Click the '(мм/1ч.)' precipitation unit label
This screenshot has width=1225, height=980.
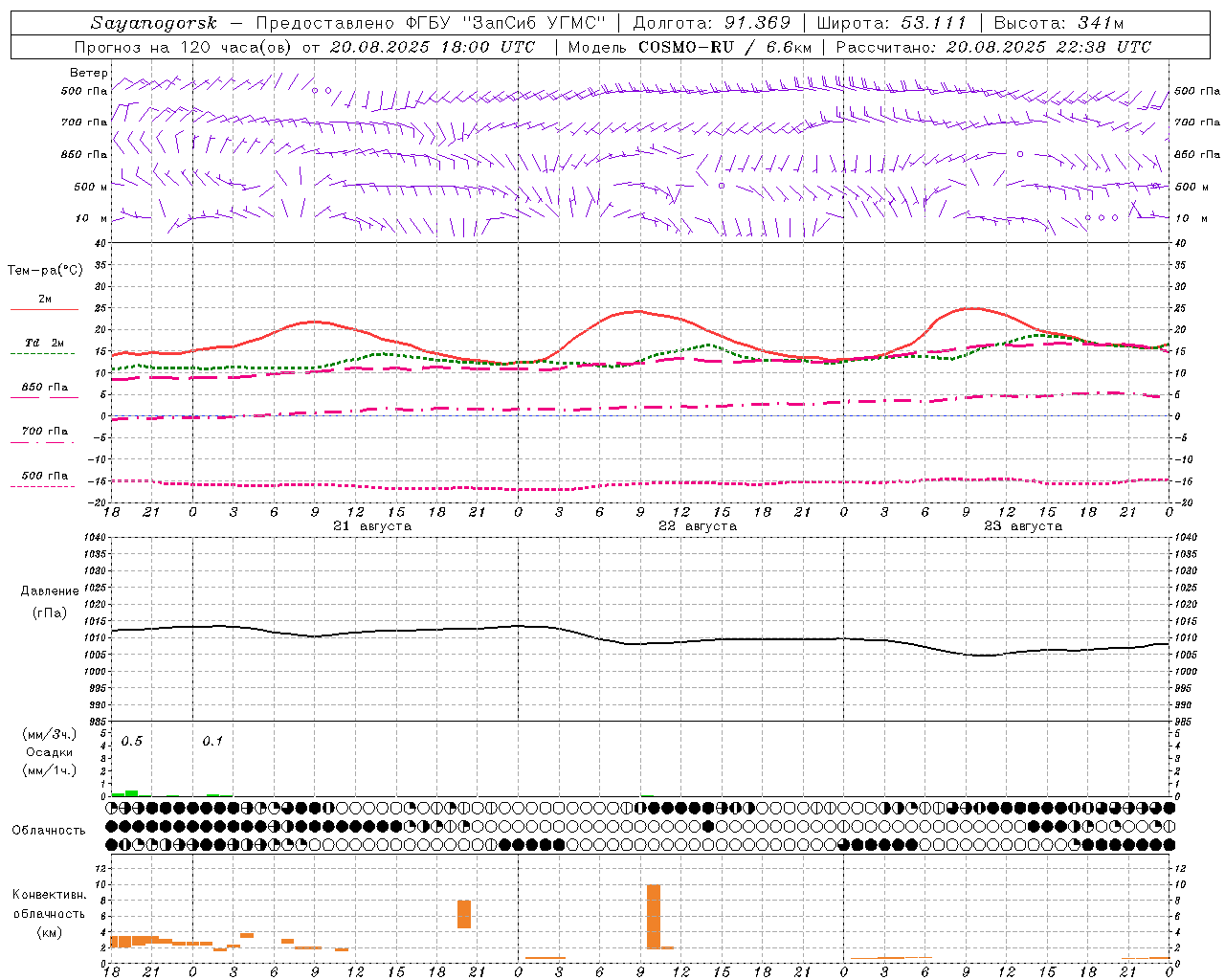tap(50, 770)
